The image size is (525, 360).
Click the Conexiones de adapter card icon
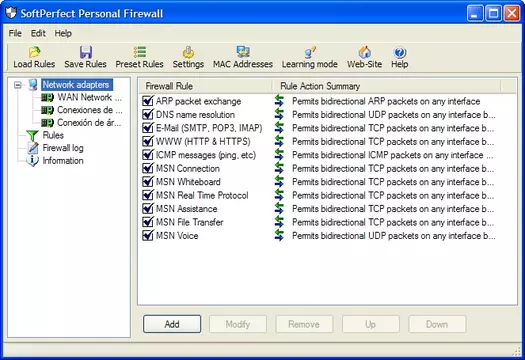pos(47,110)
